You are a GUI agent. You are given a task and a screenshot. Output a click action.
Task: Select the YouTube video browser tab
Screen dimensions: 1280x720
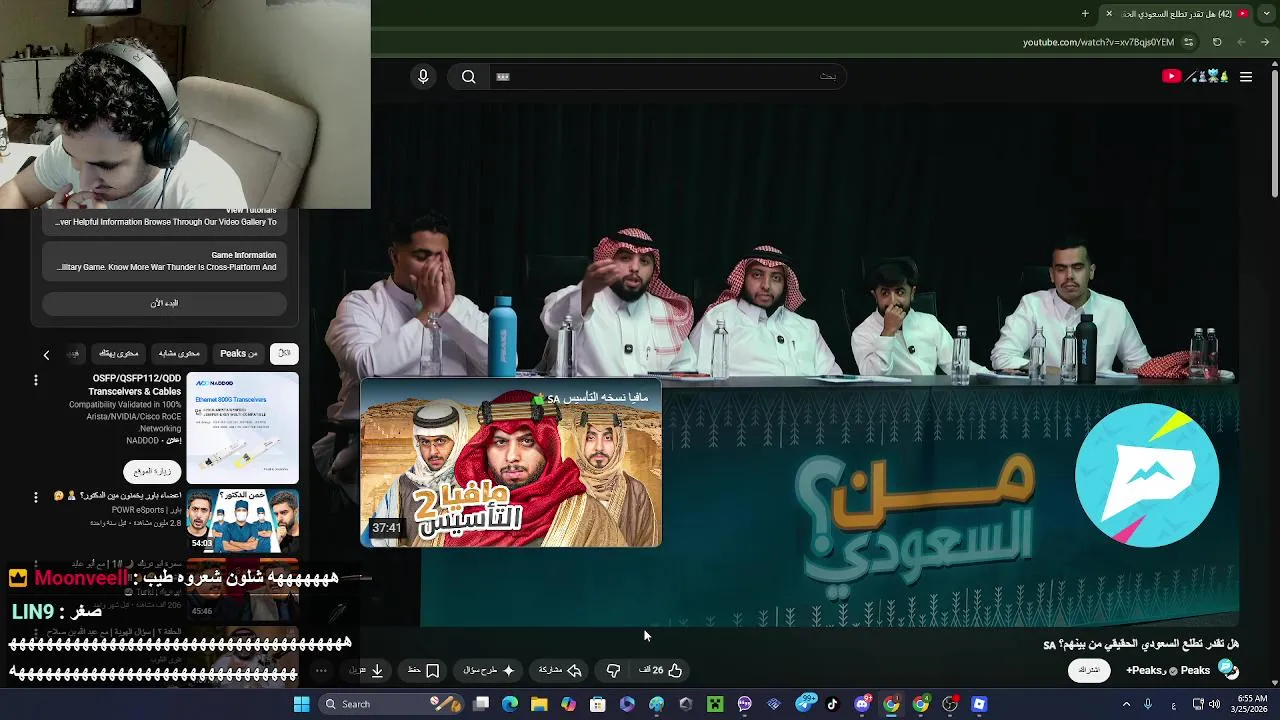(x=1176, y=14)
